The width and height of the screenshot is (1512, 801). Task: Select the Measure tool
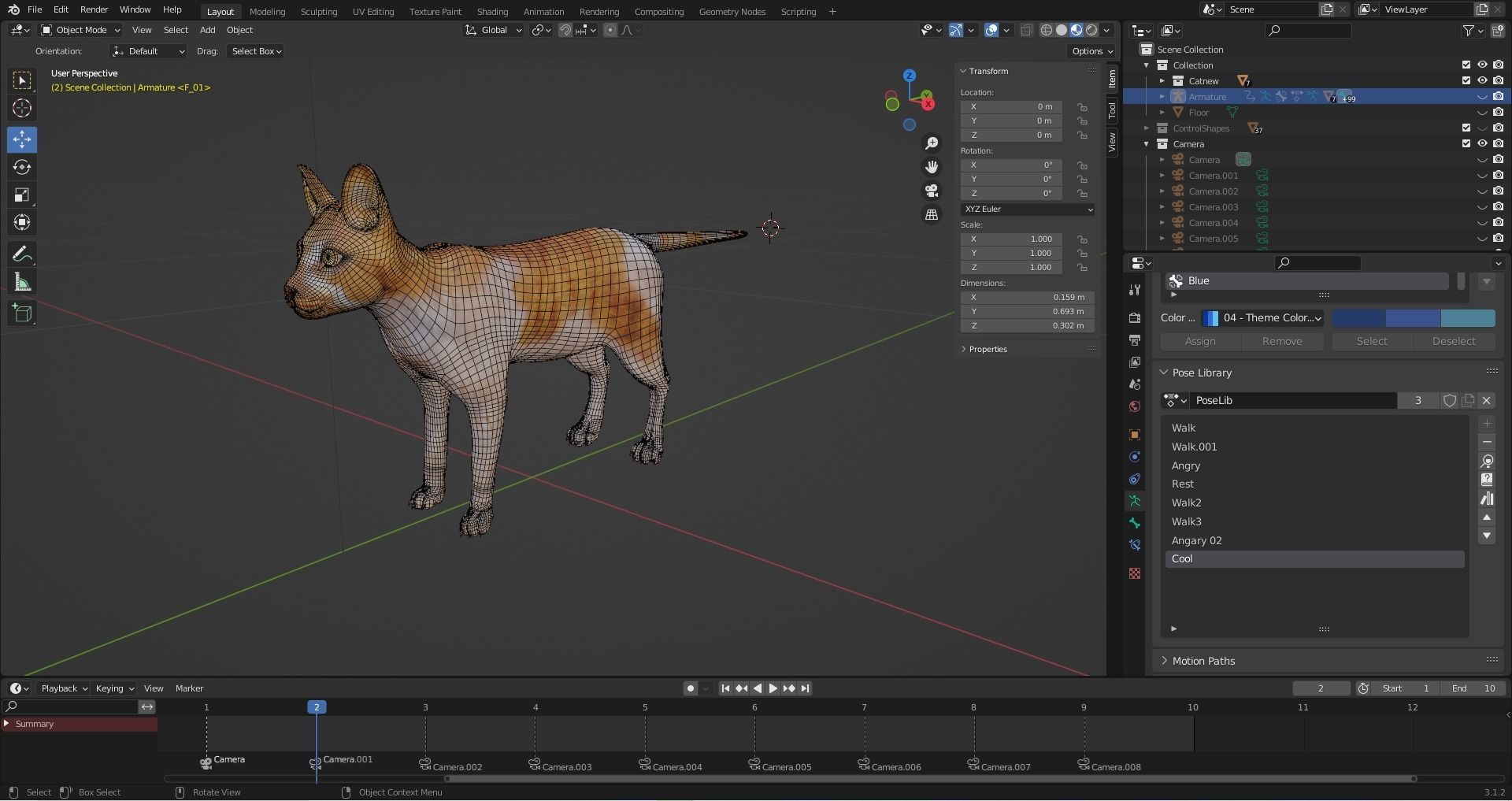(22, 282)
